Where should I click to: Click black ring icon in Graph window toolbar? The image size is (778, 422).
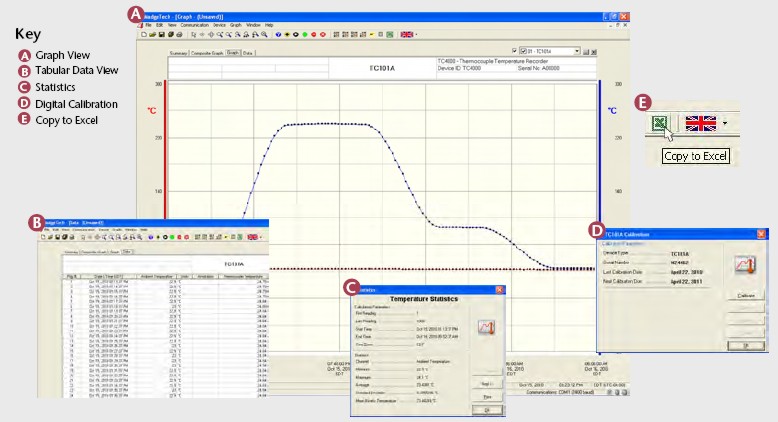296,35
